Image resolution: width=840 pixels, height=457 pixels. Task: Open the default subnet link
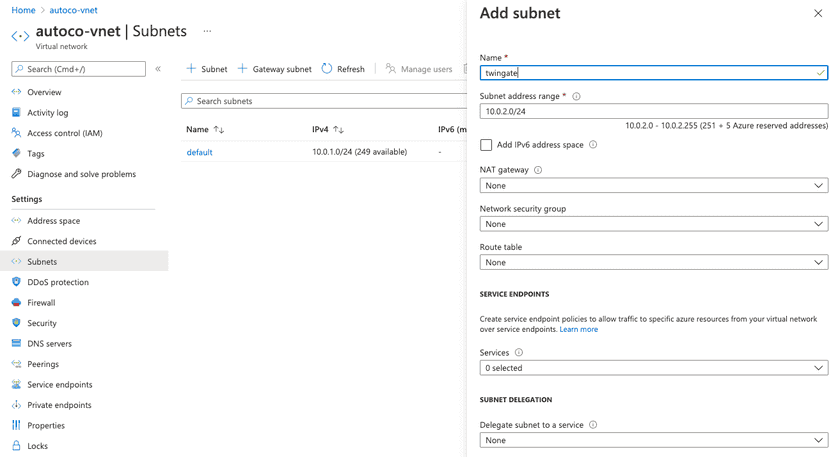tap(199, 152)
